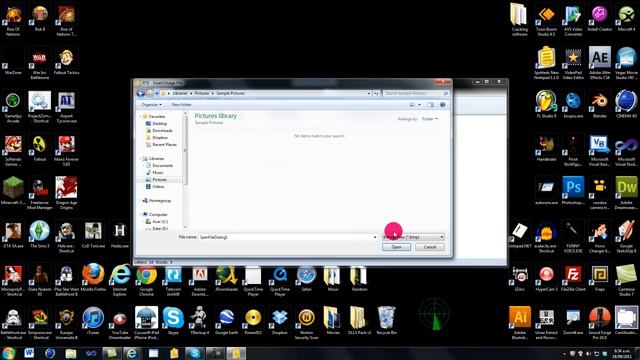
Task: Open Mozilla Firefox desktop icon
Action: [93, 279]
